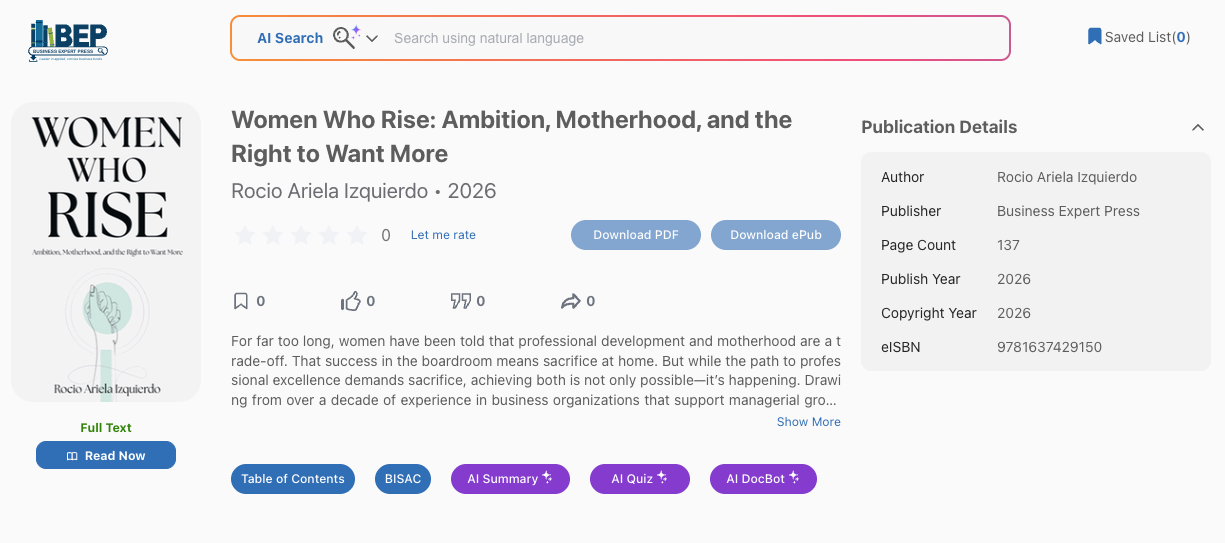This screenshot has width=1225, height=543.
Task: Rate the book with the fifth star
Action: point(357,236)
